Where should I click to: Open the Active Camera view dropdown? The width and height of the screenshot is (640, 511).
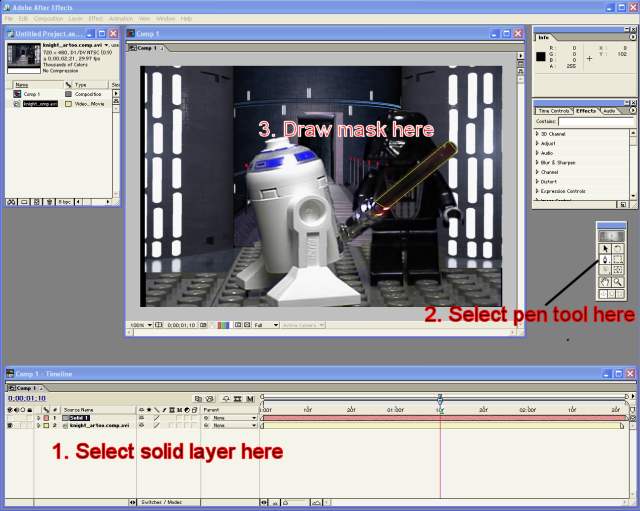pyautogui.click(x=303, y=325)
